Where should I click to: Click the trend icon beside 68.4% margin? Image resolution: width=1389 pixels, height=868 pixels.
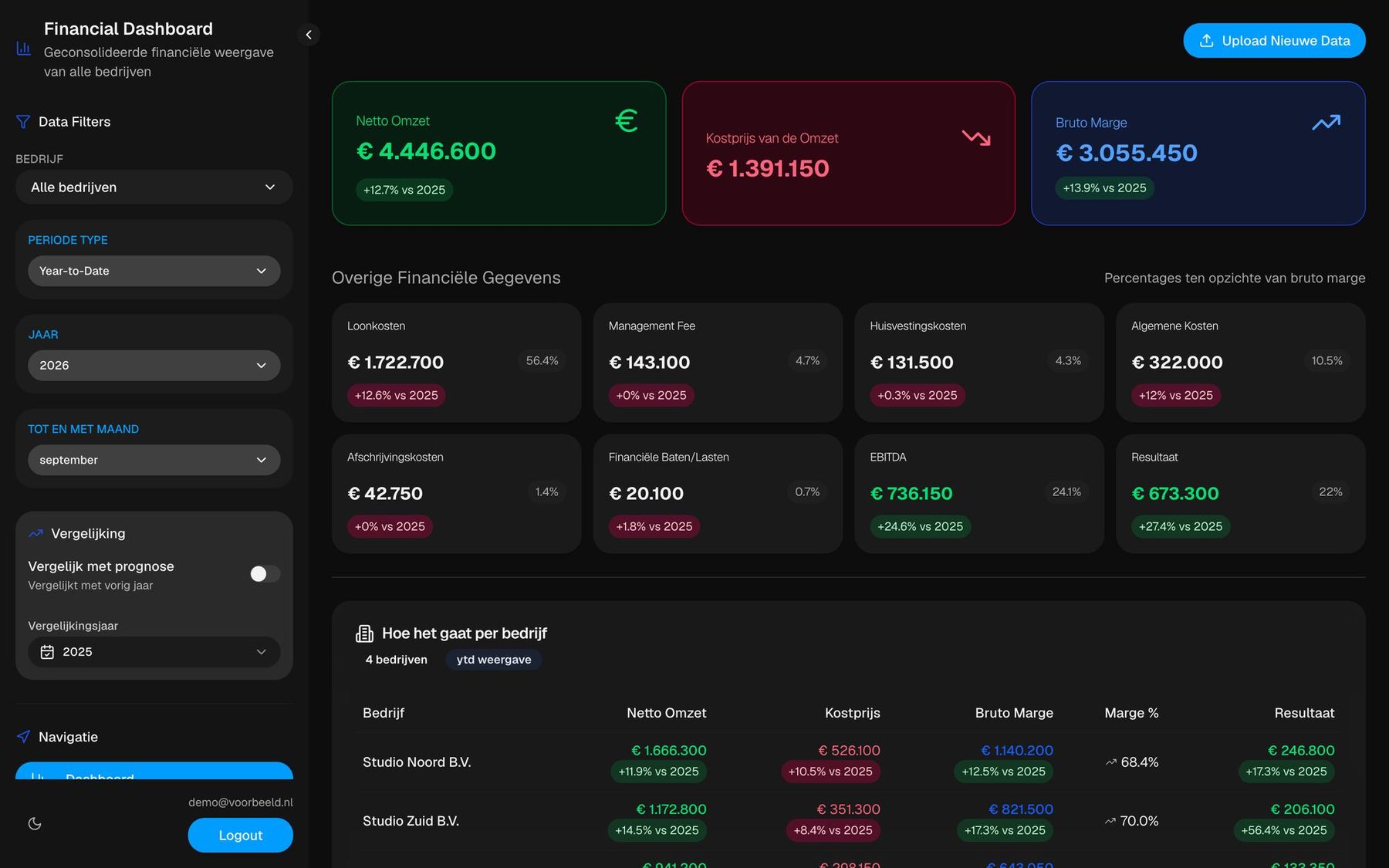pos(1111,762)
